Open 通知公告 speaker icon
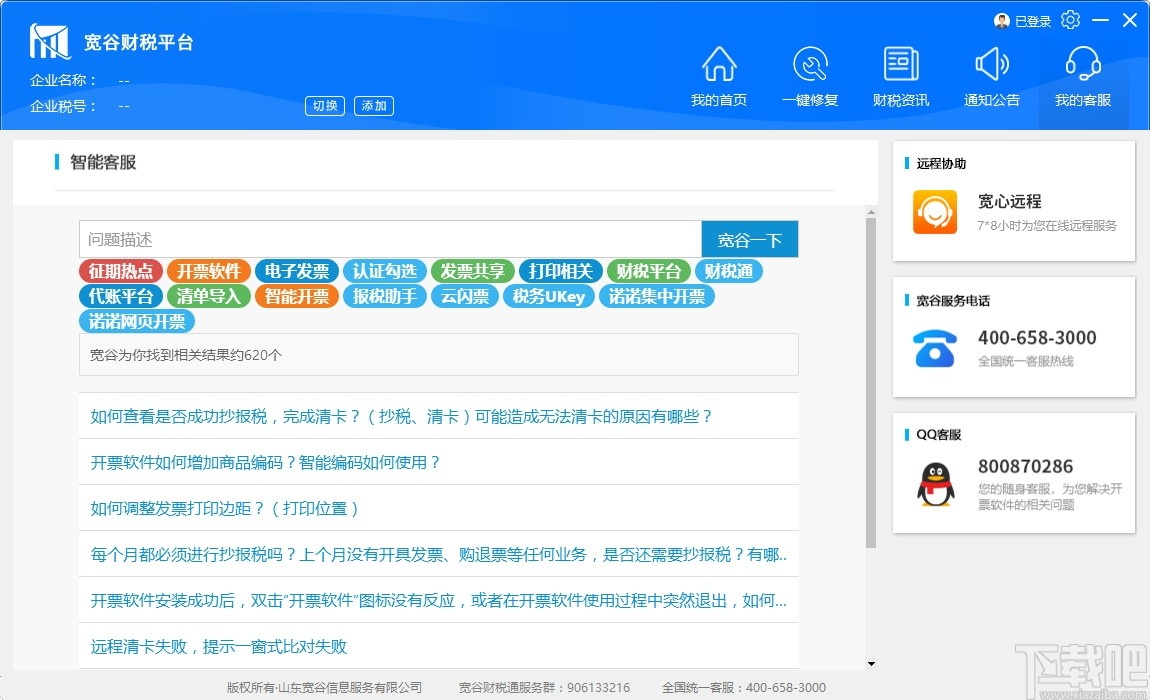Image resolution: width=1150 pixels, height=700 pixels. pos(992,64)
